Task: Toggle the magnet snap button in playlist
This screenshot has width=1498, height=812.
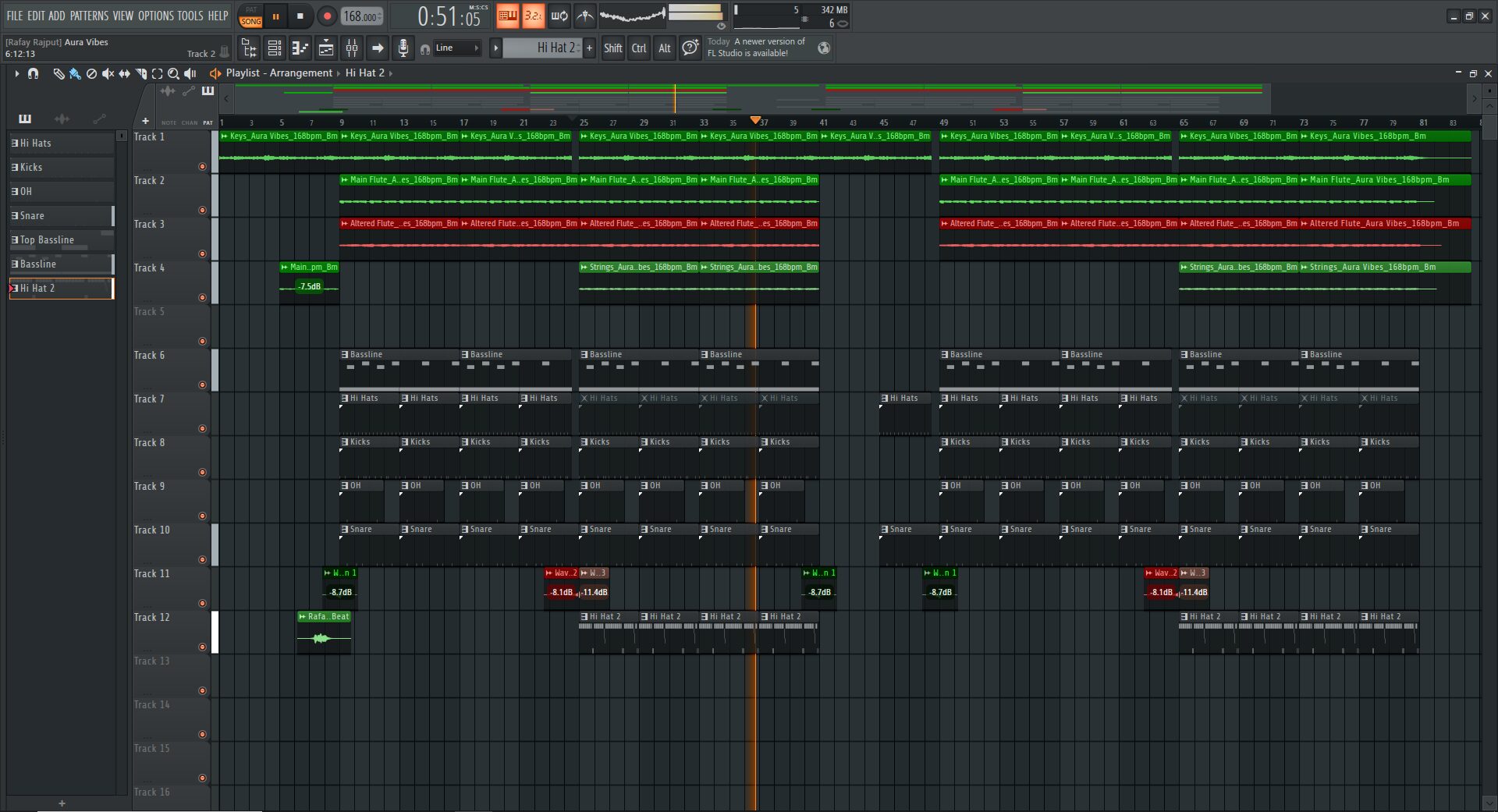Action: coord(33,73)
